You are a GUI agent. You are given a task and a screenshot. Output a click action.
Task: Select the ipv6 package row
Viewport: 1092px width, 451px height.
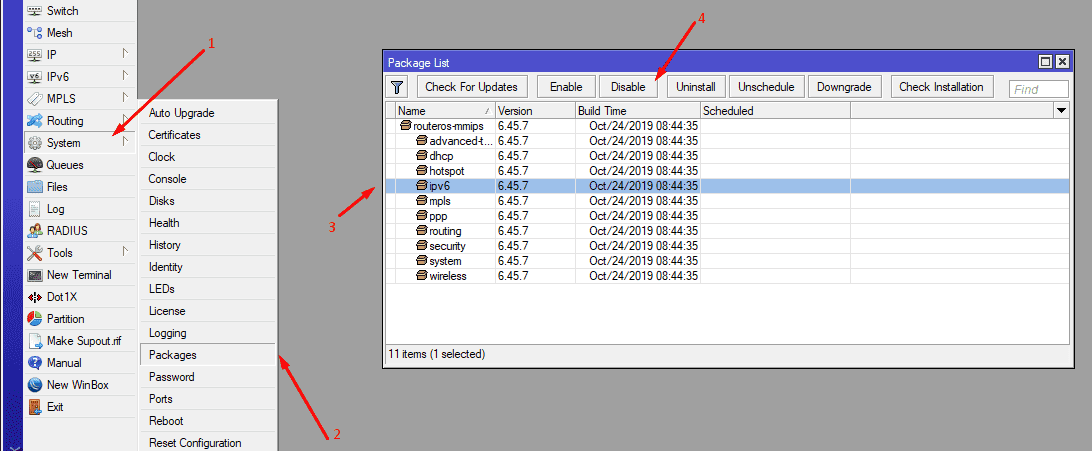click(x=438, y=186)
